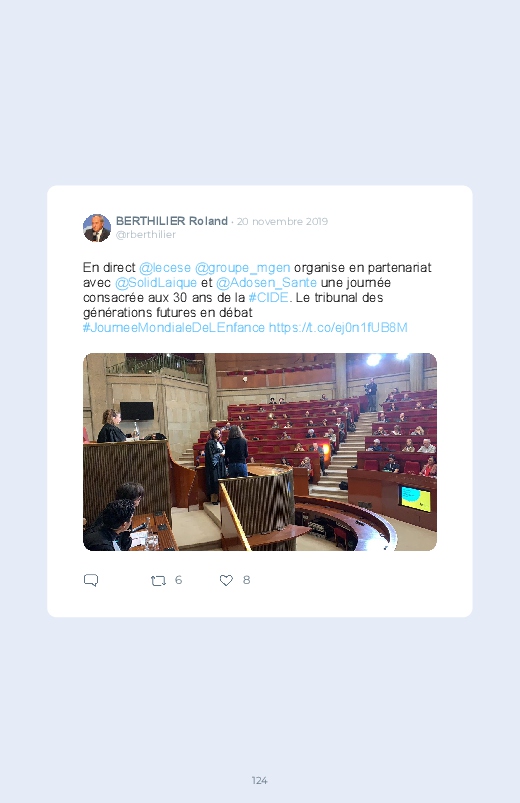Follow the t.co/ej0n1fUB8M link

click(x=338, y=328)
